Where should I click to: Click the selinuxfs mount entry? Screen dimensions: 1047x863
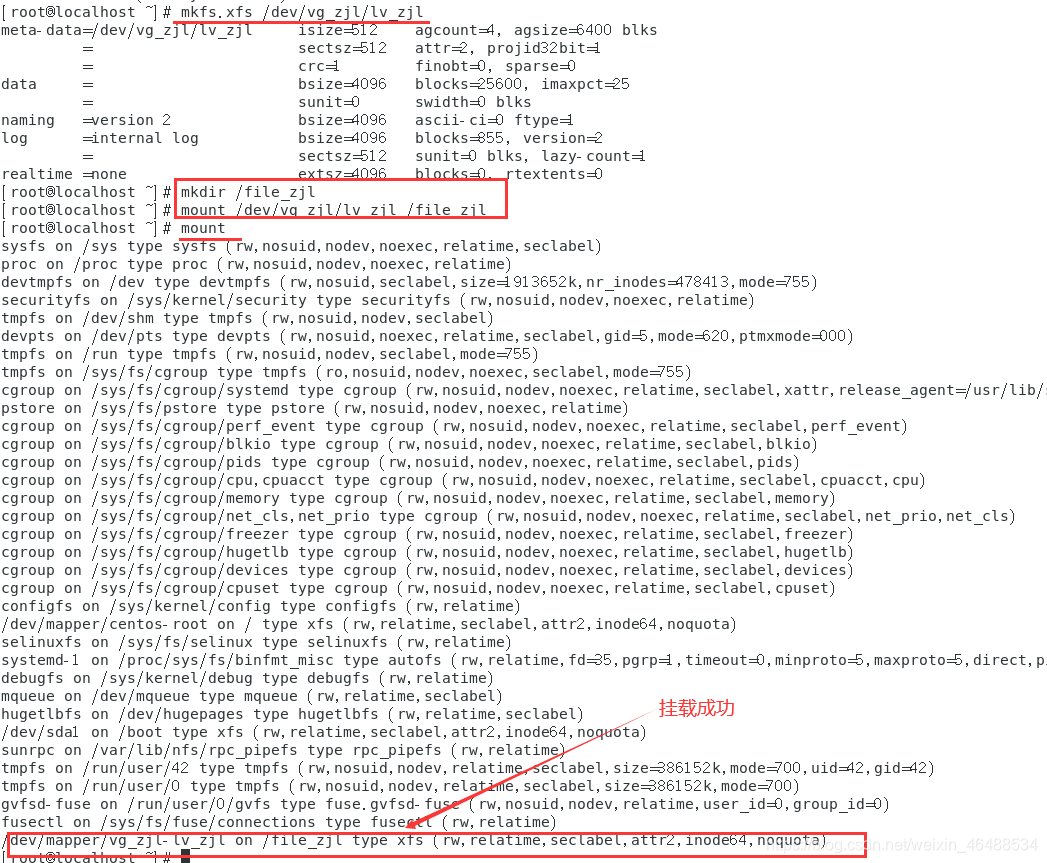click(x=256, y=642)
